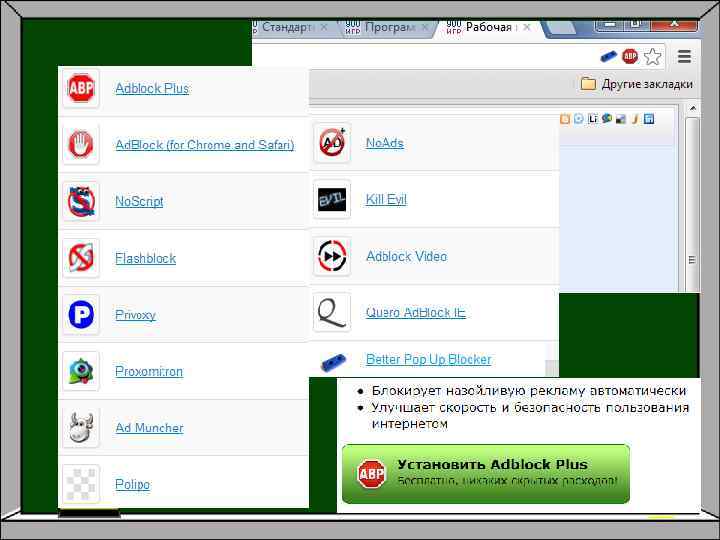Close the Стандарт tab

click(x=324, y=27)
